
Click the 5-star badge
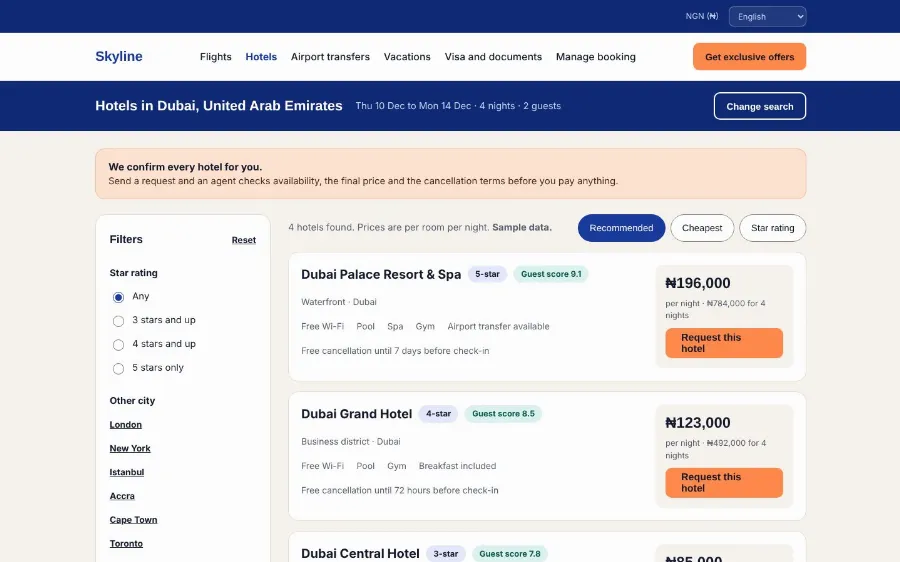pos(487,274)
